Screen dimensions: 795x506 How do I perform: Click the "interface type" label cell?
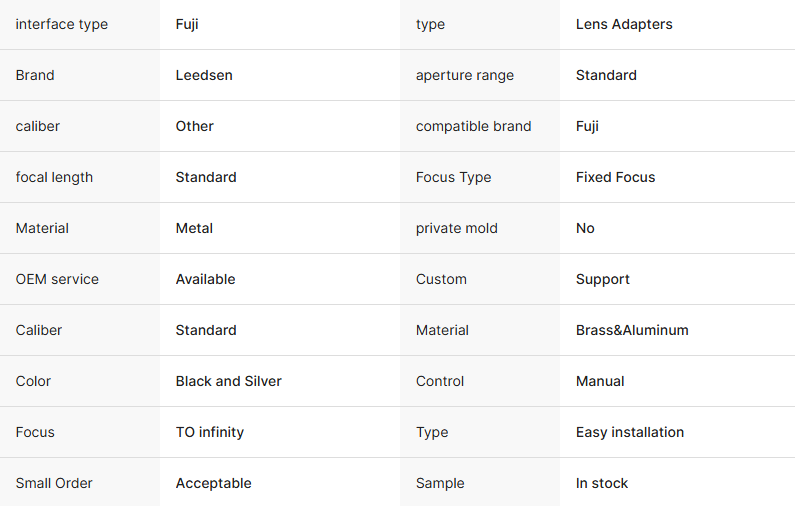[x=62, y=24]
